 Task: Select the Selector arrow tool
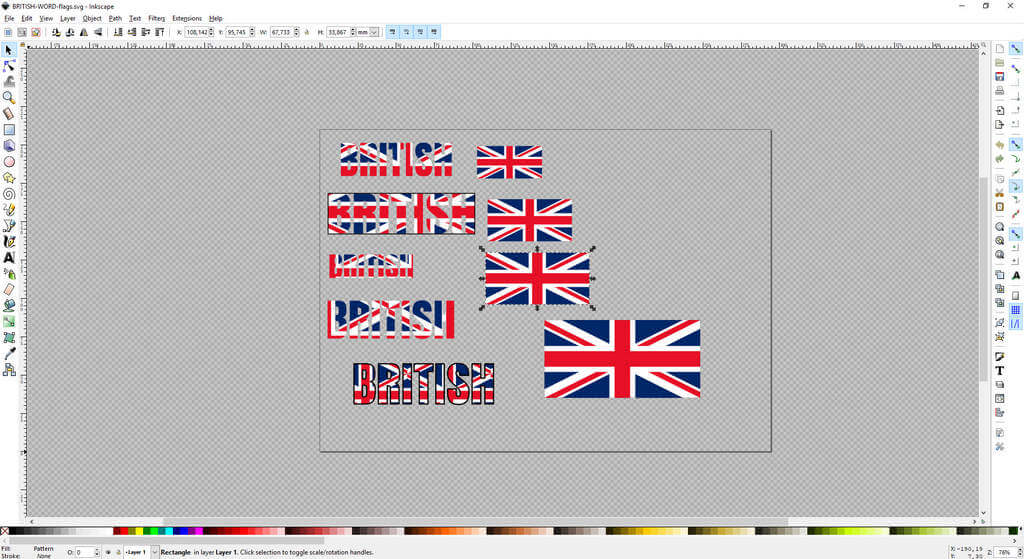click(8, 50)
